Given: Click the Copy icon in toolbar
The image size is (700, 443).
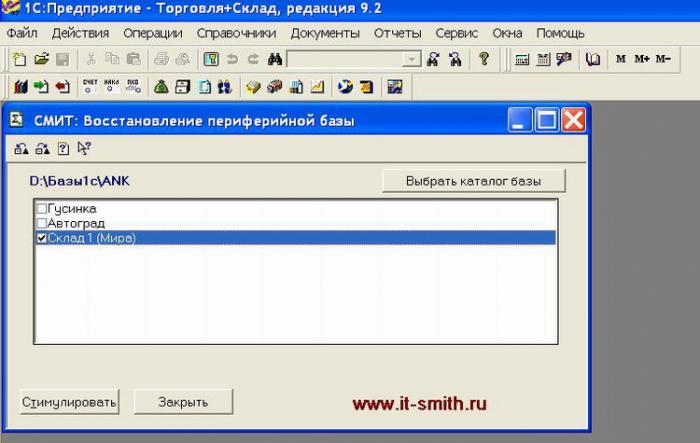Looking at the screenshot, I should click(112, 59).
